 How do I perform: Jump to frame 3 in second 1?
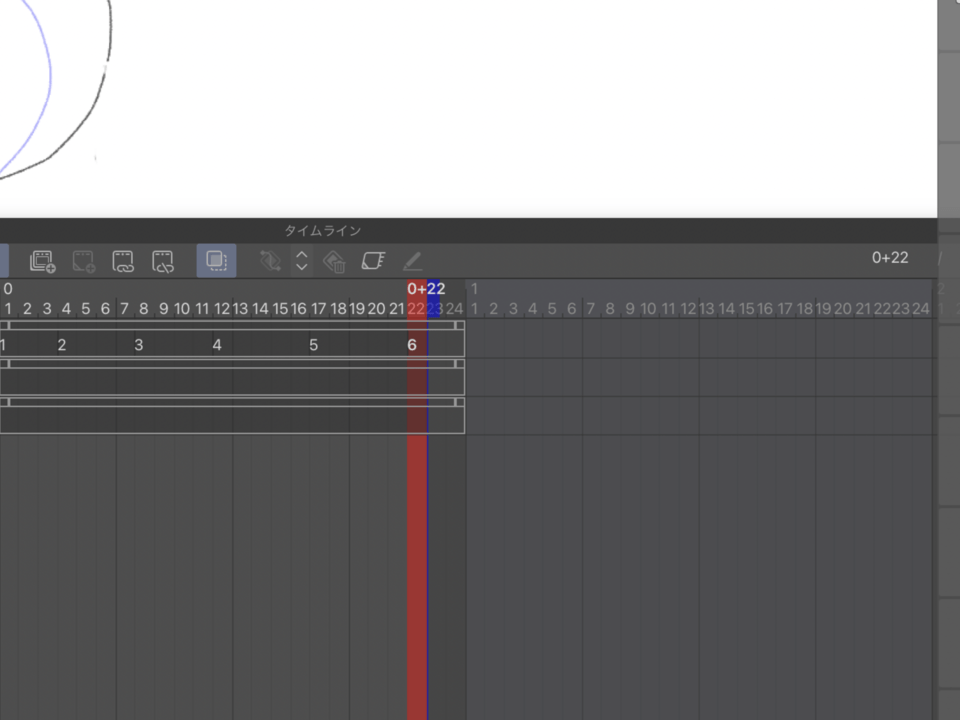(513, 309)
